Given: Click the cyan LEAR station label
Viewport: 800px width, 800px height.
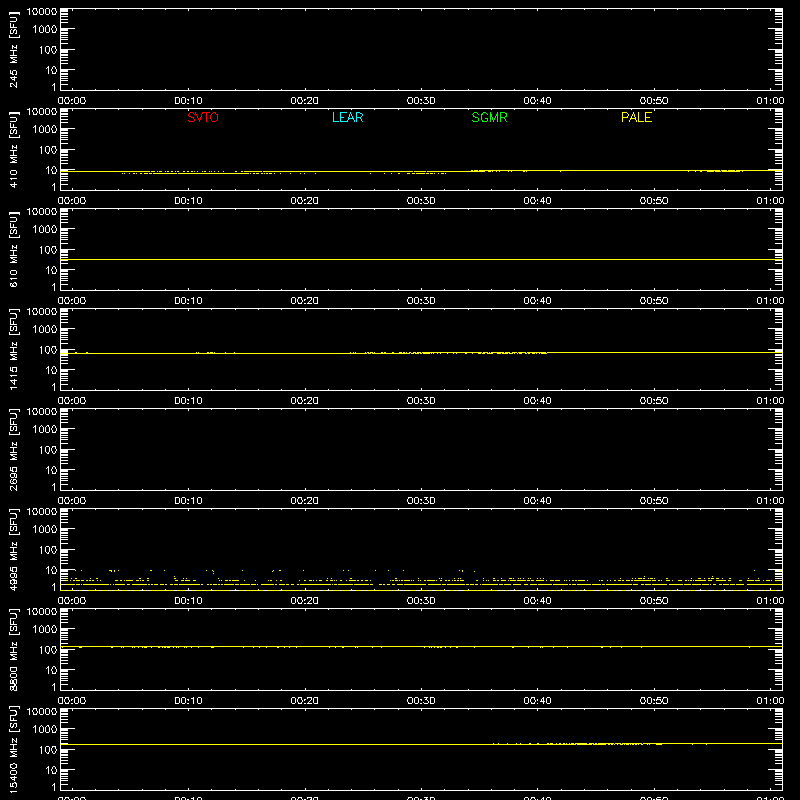Looking at the screenshot, I should 347,117.
